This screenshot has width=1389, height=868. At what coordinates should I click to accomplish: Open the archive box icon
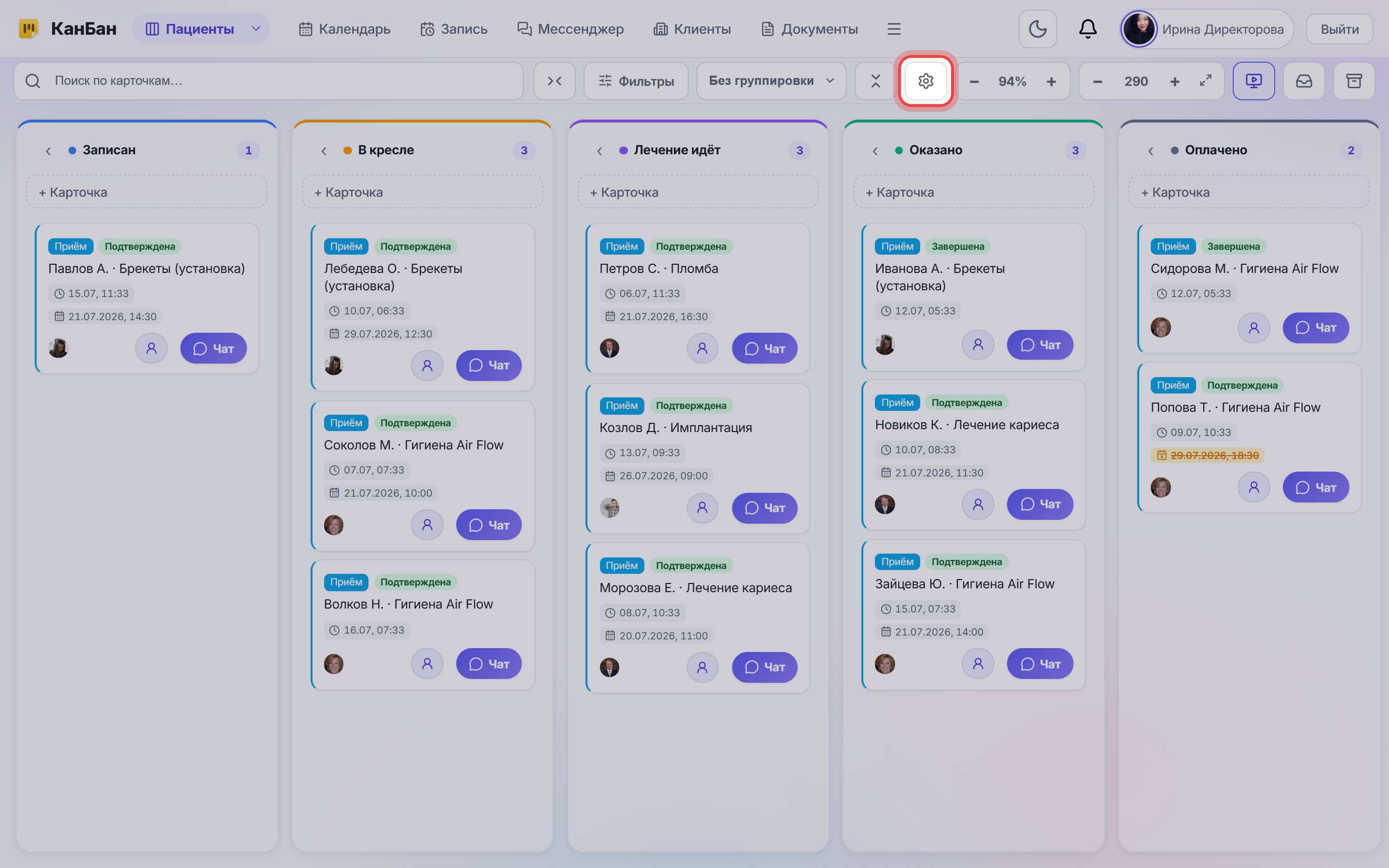pyautogui.click(x=1354, y=81)
